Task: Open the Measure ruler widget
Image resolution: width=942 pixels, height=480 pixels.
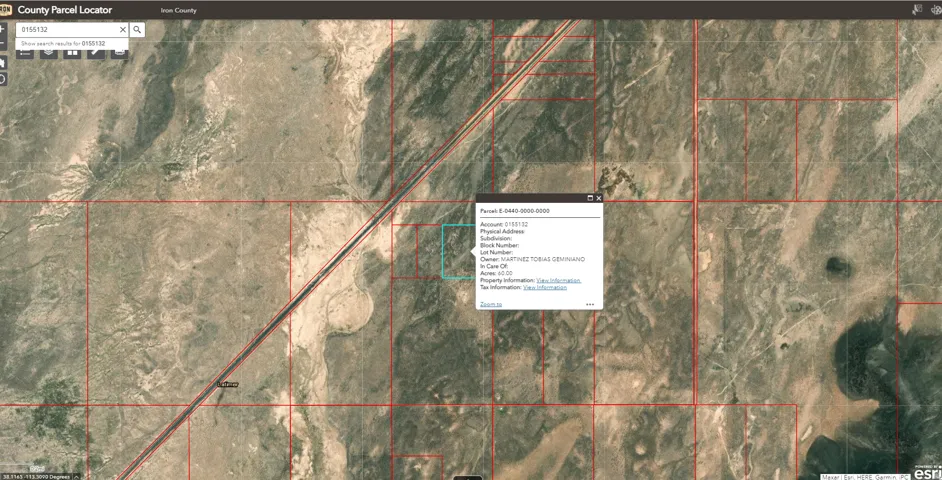Action: 96,53
